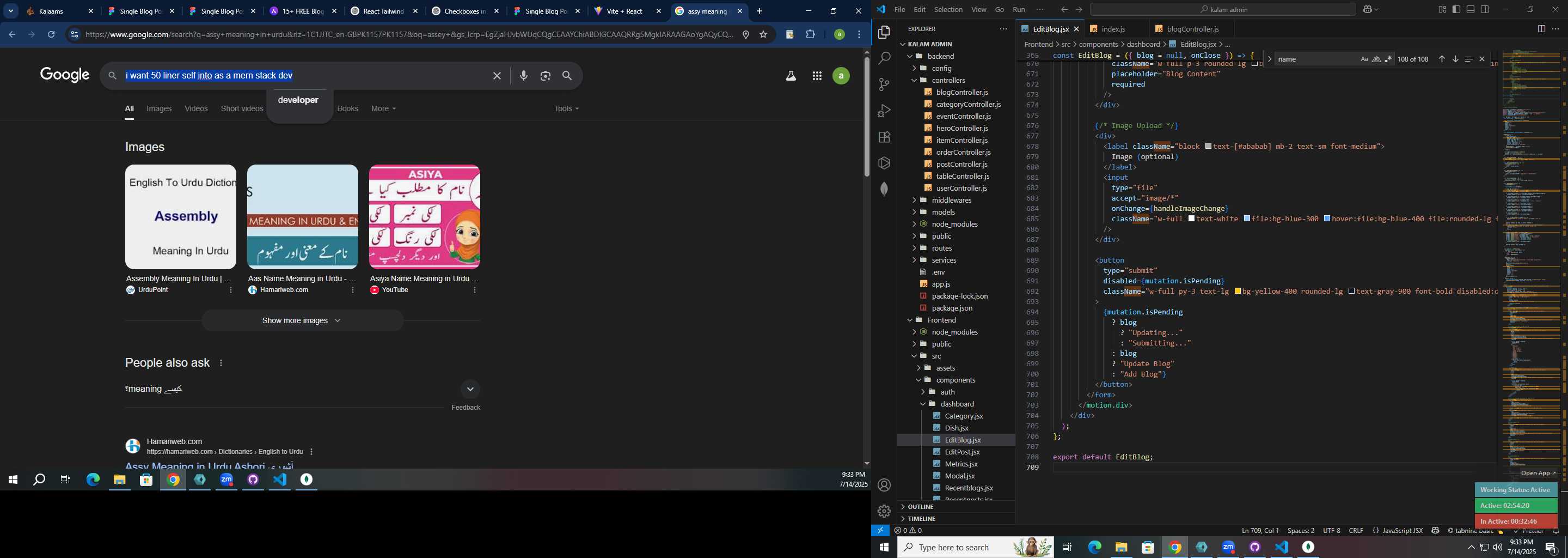Go to previous match in find widget
The width and height of the screenshot is (1568, 558).
(1441, 59)
